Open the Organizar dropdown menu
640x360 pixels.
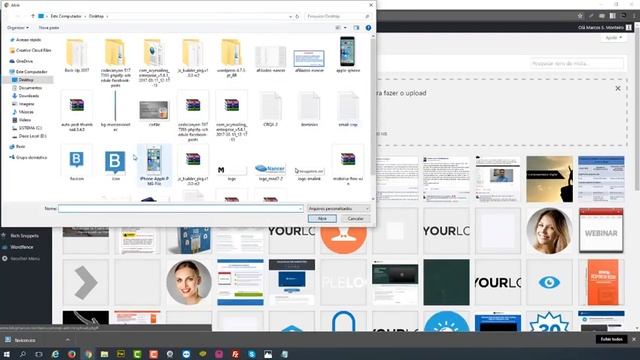point(18,28)
